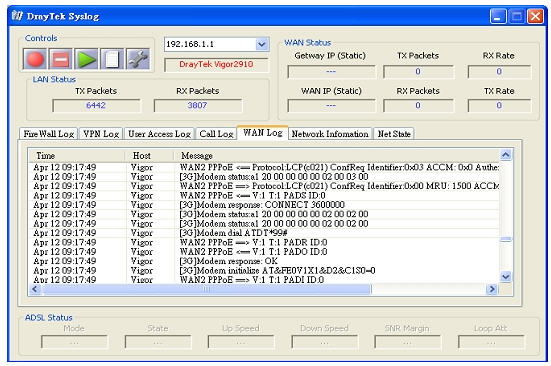The image size is (551, 366).
Task: Maximize the DrayTek Syslog window
Action: coord(517,16)
